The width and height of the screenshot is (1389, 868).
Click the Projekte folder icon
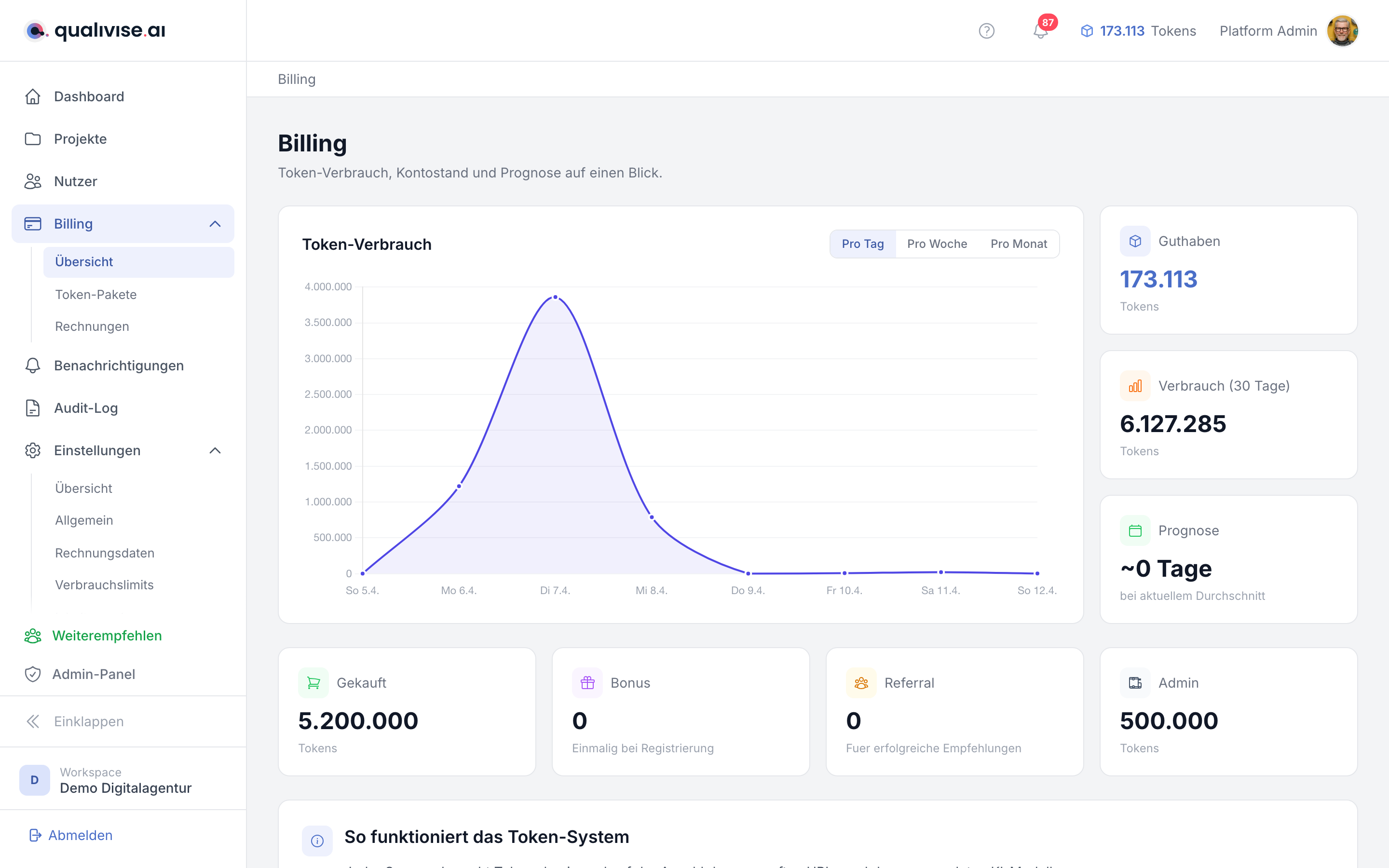(x=33, y=139)
